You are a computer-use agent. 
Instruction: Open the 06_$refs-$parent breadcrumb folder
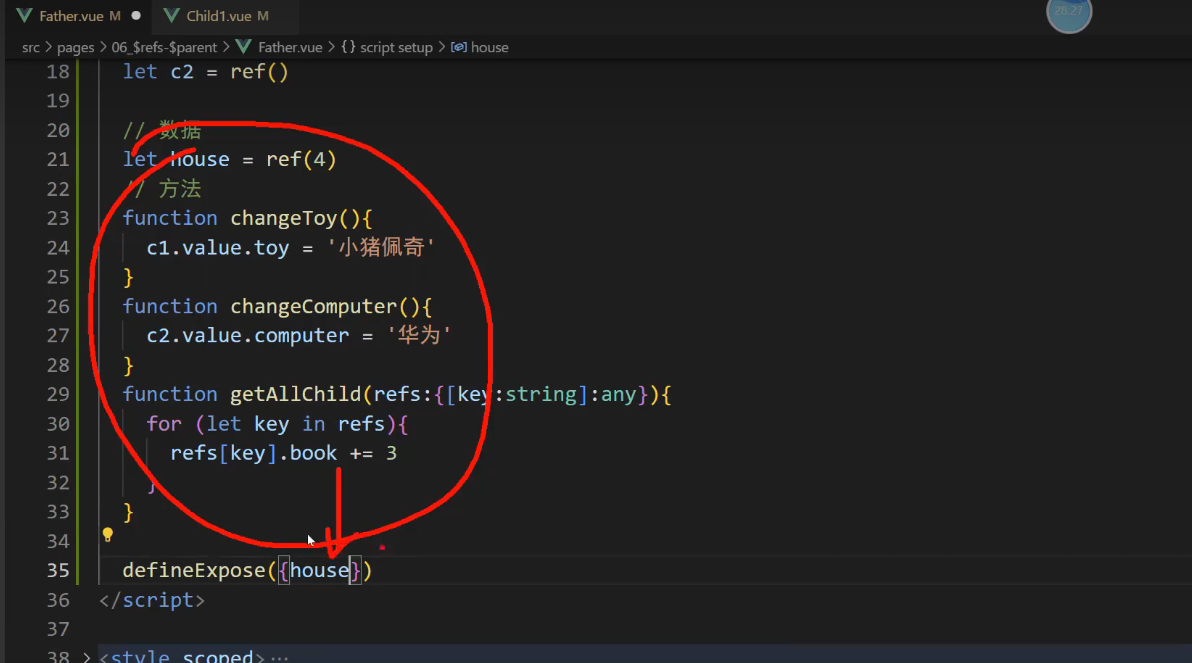(x=164, y=47)
